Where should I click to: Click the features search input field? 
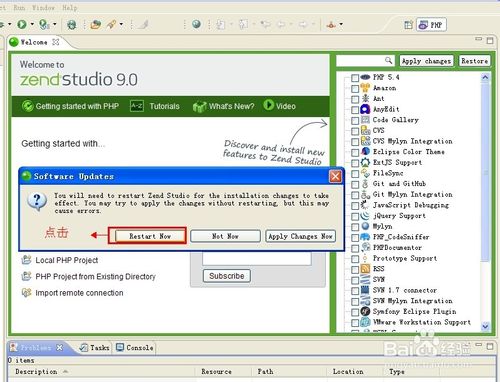(x=365, y=61)
